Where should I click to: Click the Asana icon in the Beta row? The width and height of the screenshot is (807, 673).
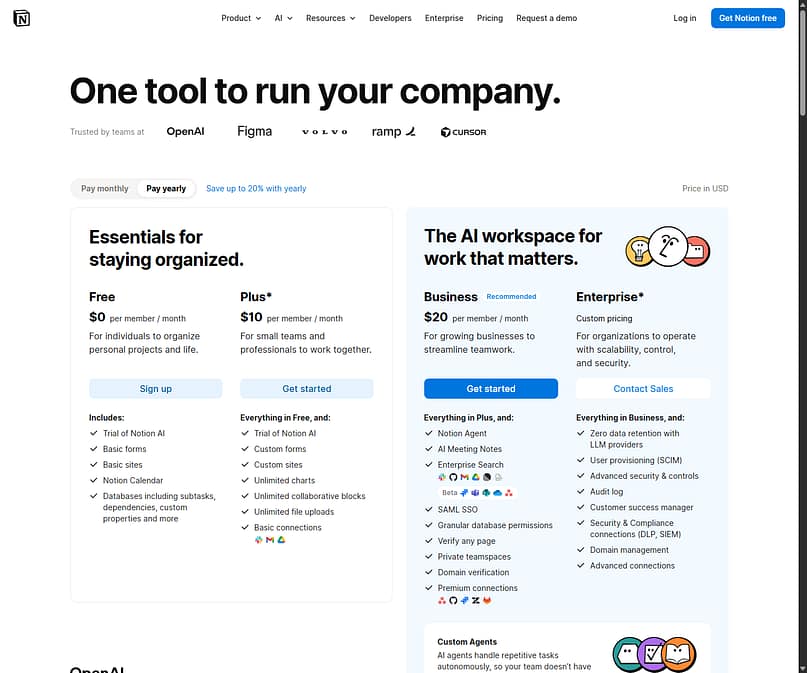508,493
